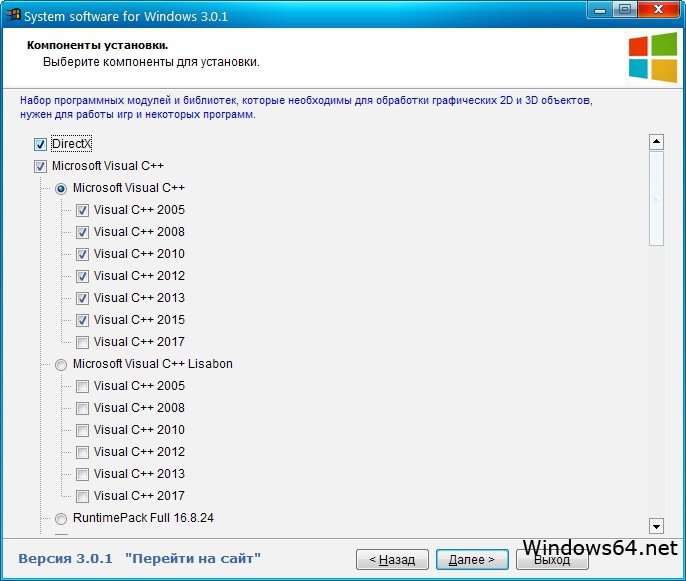Uncheck the checked Visual C++ 2008 checkbox
Image resolution: width=686 pixels, height=581 pixels.
tap(82, 232)
